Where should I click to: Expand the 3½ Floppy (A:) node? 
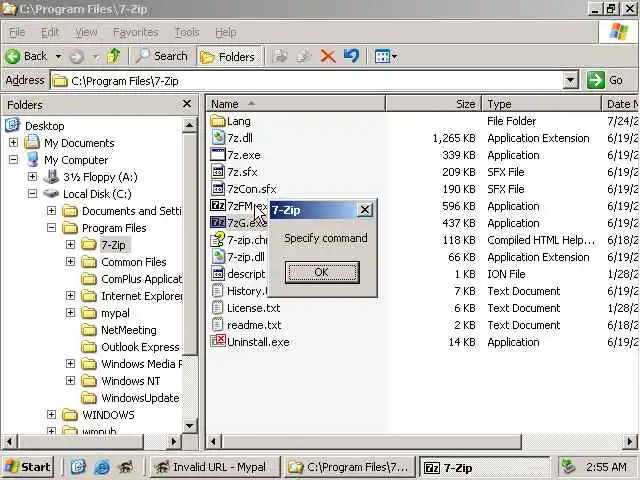point(32,177)
